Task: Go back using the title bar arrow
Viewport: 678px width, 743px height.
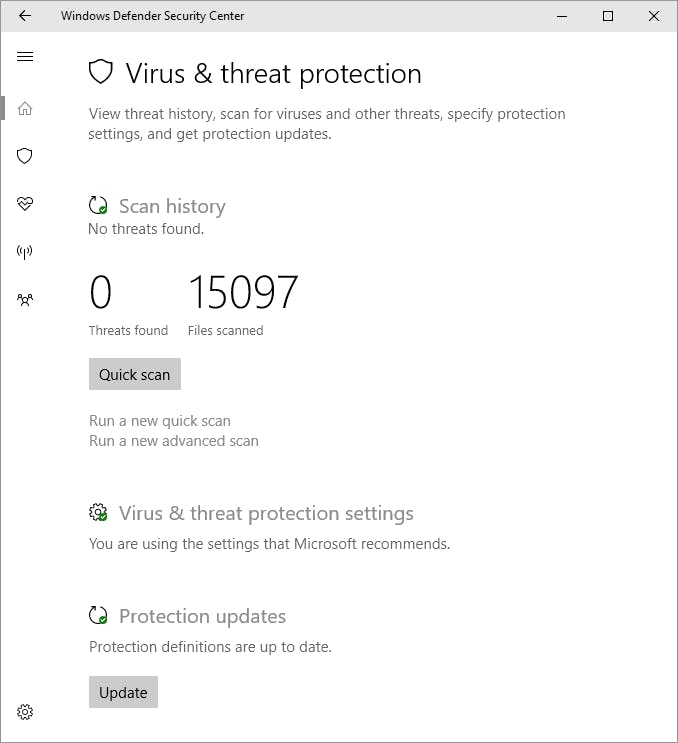Action: 25,16
